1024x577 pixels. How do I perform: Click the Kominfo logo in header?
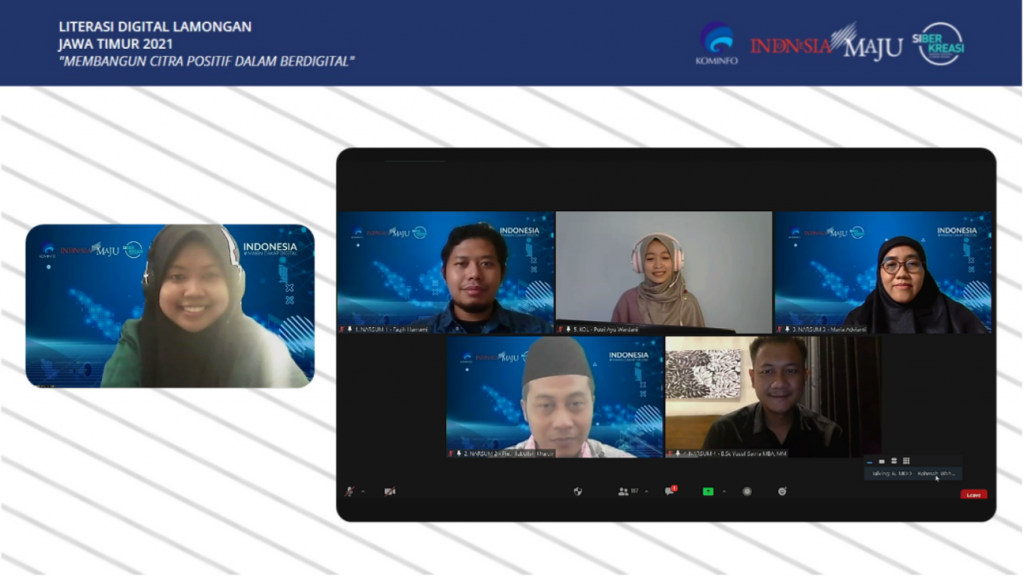pos(716,43)
